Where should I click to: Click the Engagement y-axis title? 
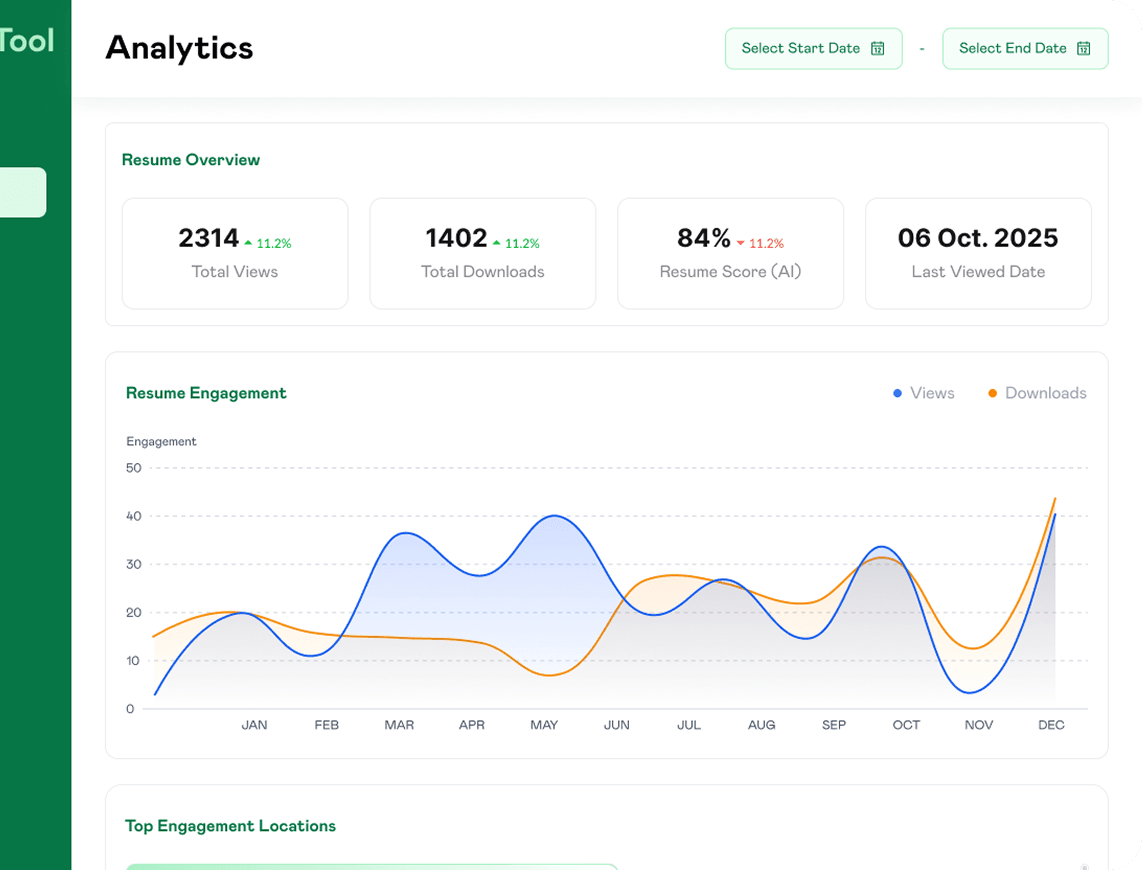pos(161,441)
